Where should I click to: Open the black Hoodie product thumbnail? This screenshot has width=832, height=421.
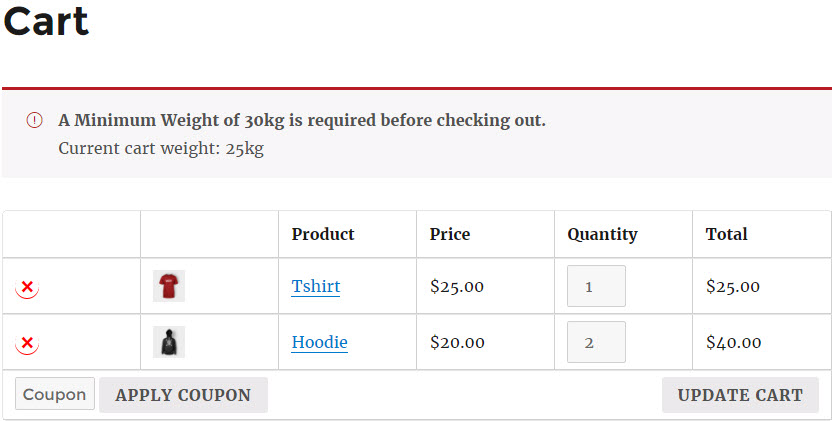point(169,342)
